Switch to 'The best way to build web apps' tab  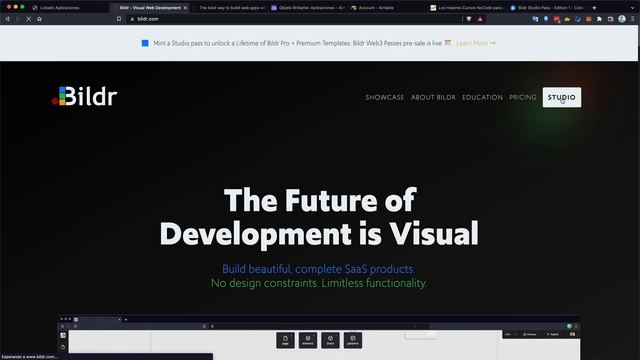coord(228,8)
